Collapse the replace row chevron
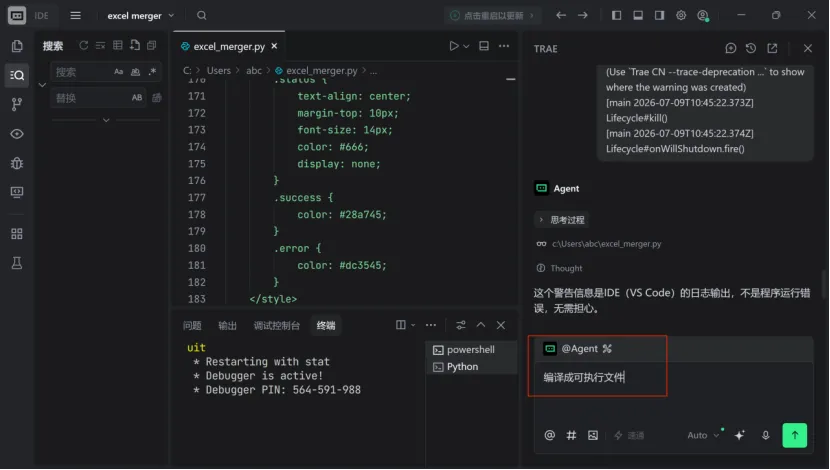 point(42,85)
